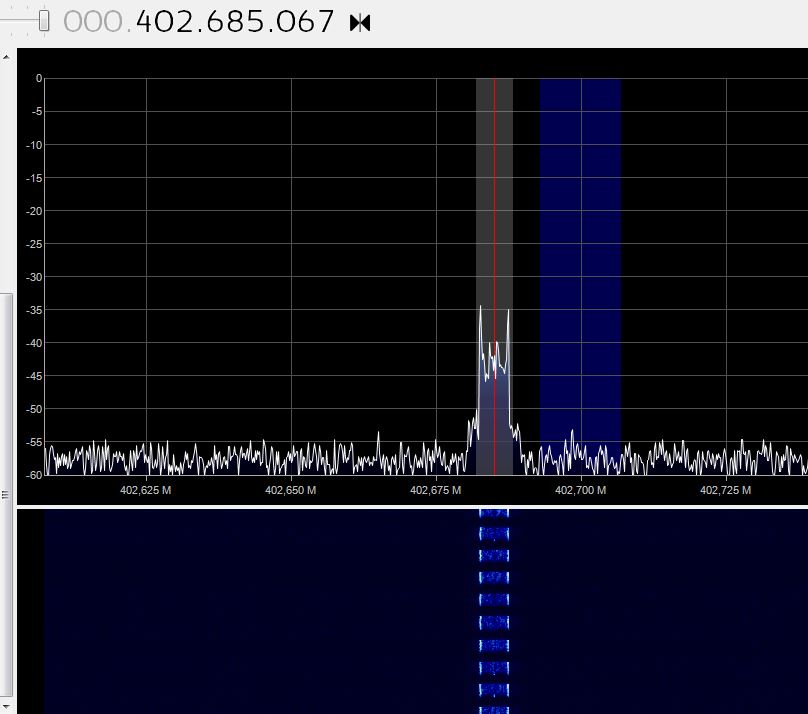Screen dimensions: 808x714
Task: Click the -35 dB scale label
Action: click(x=34, y=310)
